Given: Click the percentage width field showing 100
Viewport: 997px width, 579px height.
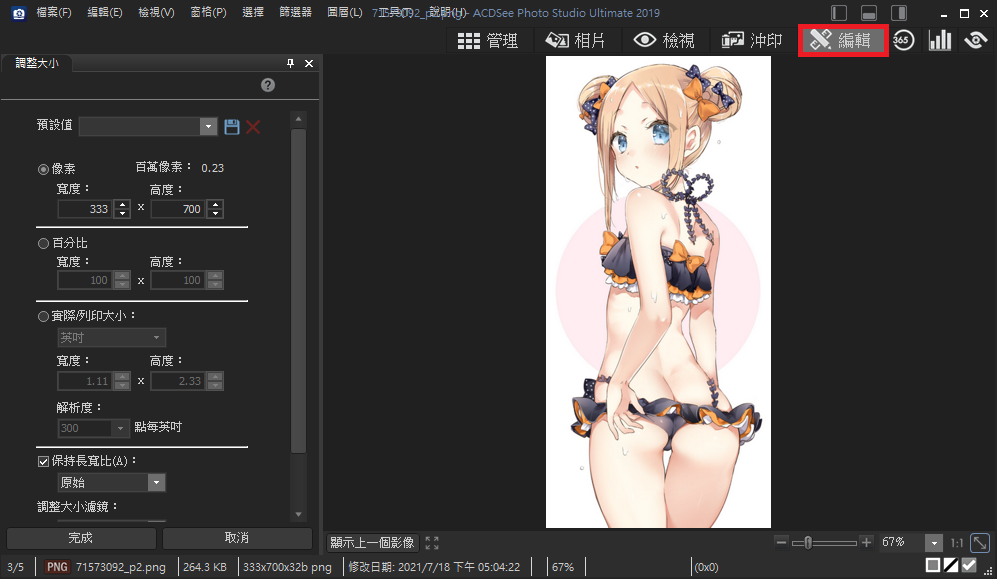Looking at the screenshot, I should [x=86, y=280].
